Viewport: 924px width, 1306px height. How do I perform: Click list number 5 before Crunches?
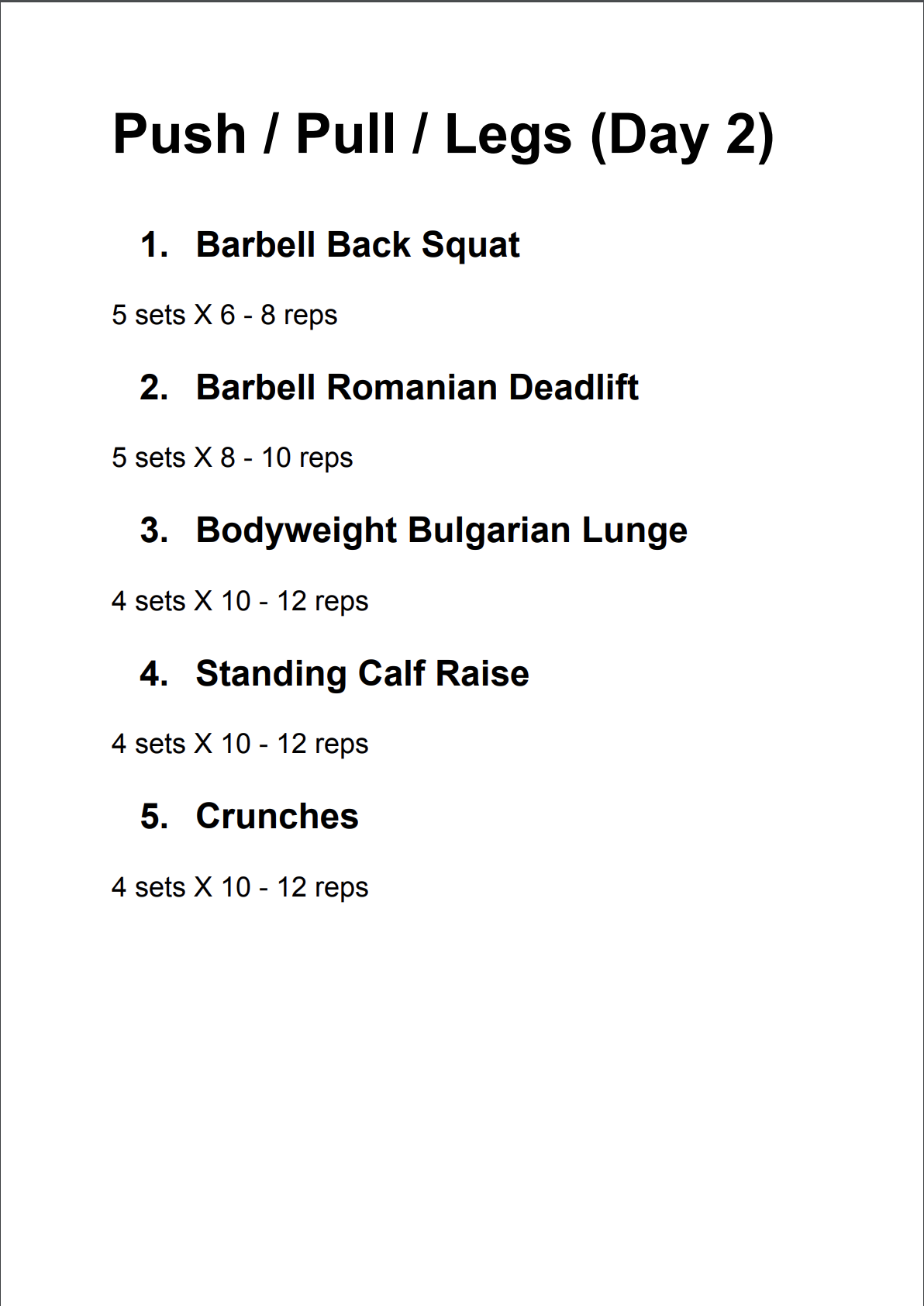[153, 817]
